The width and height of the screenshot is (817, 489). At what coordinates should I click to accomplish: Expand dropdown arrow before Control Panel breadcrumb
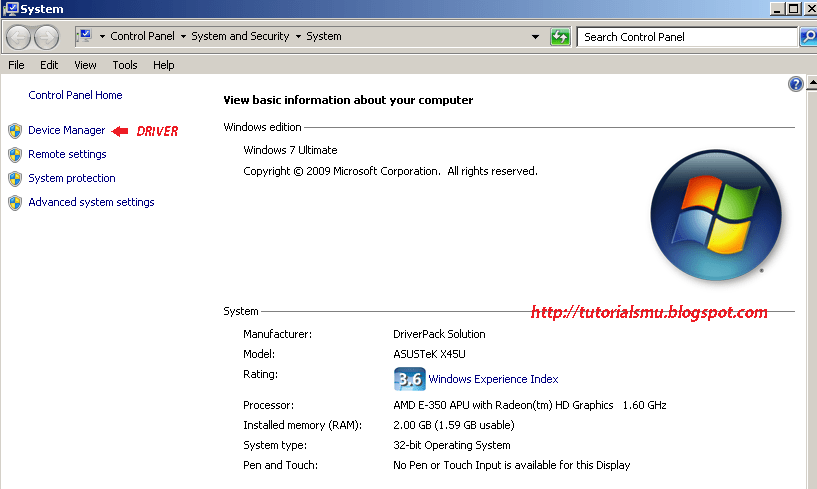[x=102, y=36]
